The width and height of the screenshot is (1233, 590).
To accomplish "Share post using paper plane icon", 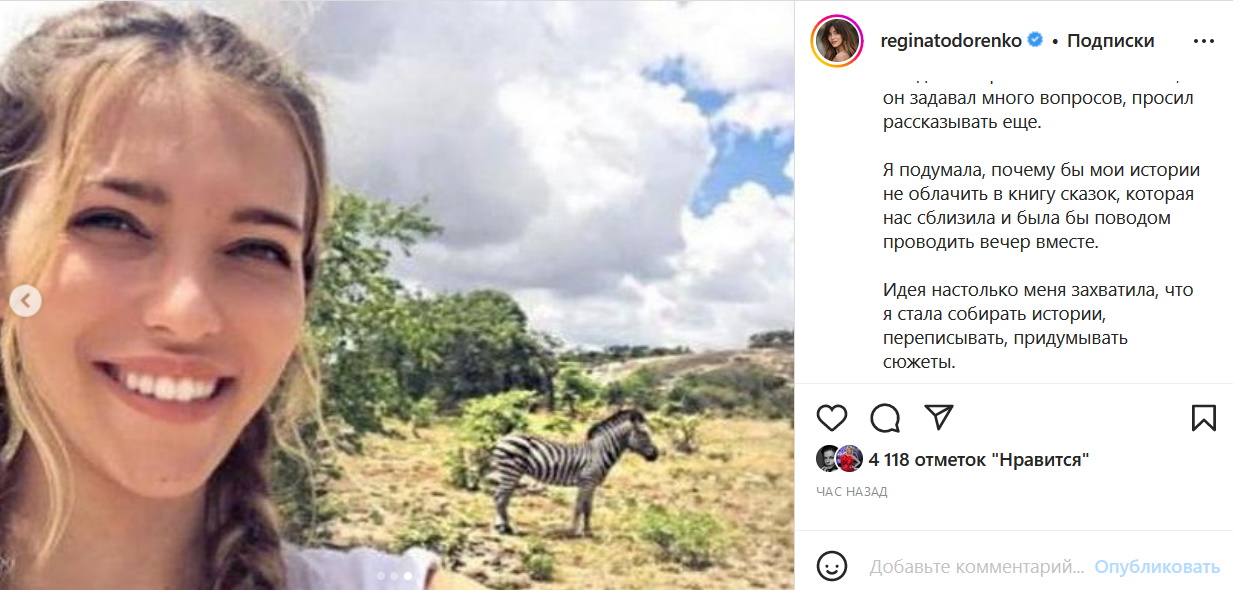I will (x=938, y=417).
